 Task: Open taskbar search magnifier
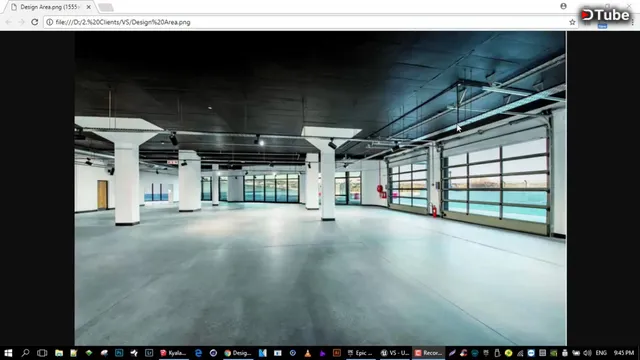25,353
